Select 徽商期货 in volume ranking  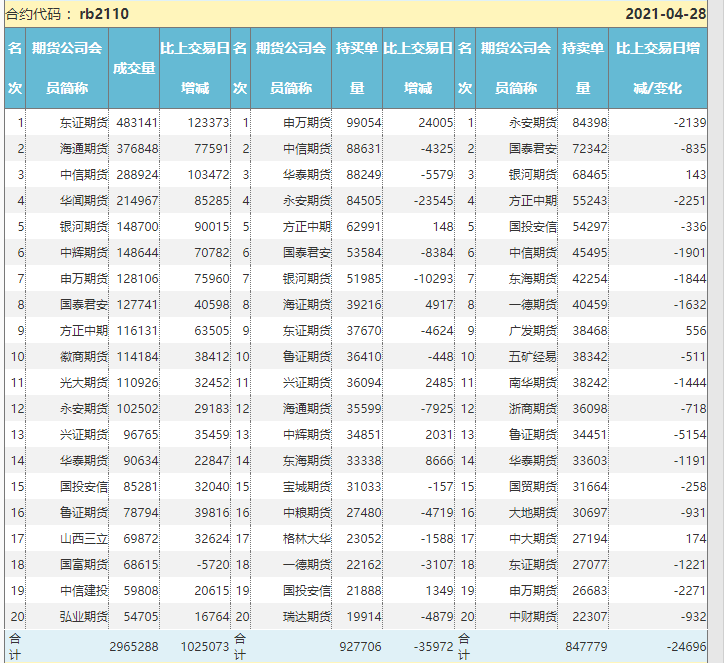84,357
